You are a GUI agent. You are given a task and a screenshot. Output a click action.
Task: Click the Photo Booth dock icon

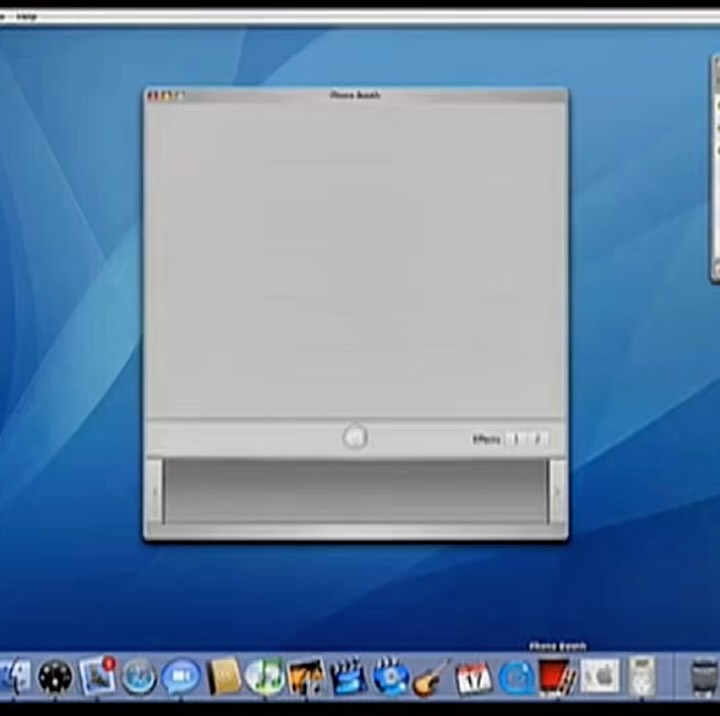(x=557, y=678)
